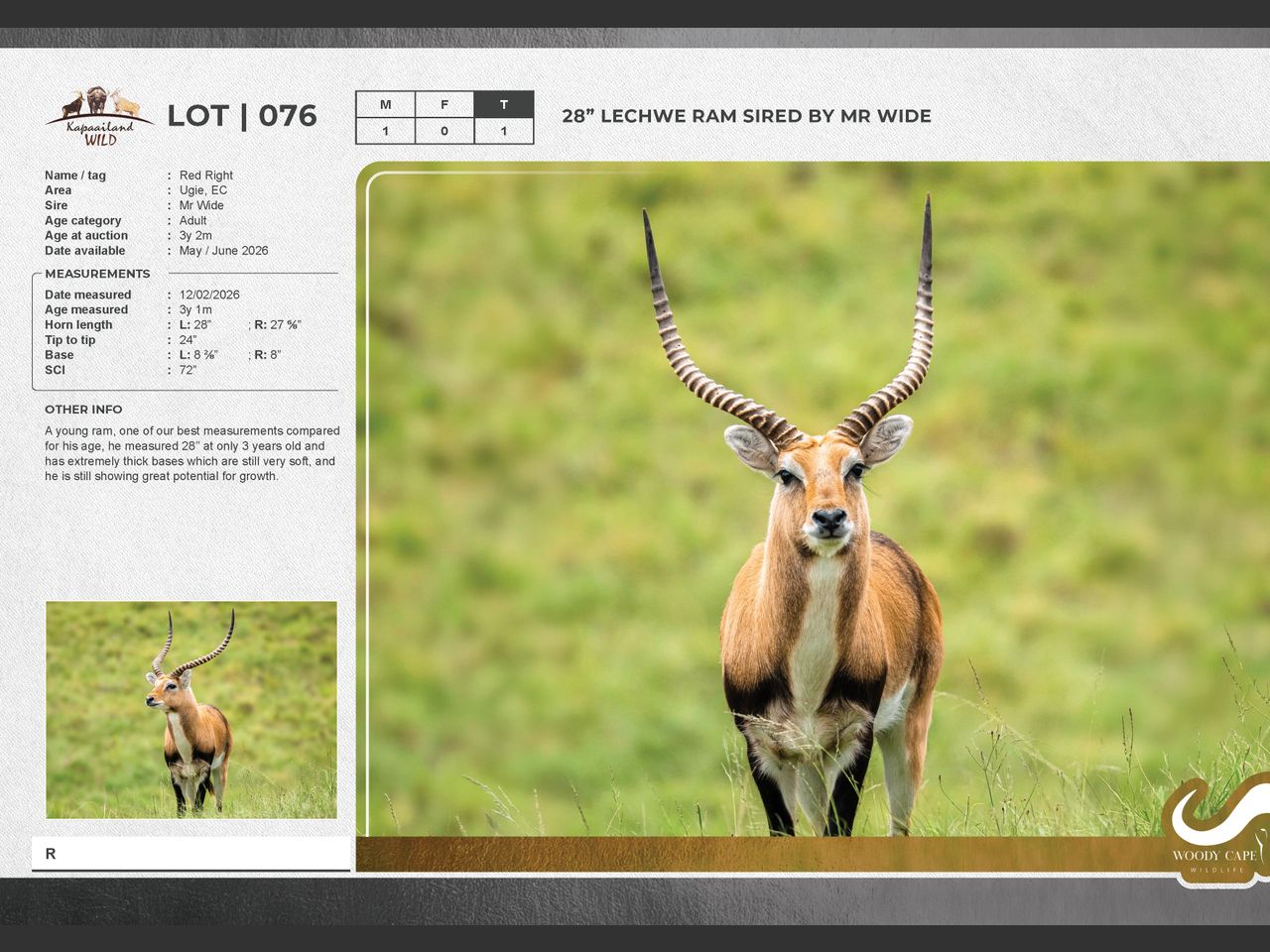Click the R price field
The width and height of the screenshot is (1270, 952).
pyautogui.click(x=190, y=854)
